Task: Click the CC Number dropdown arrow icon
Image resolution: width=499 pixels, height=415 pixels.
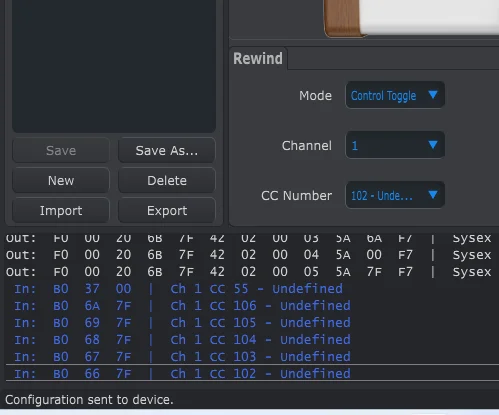Action: point(433,194)
